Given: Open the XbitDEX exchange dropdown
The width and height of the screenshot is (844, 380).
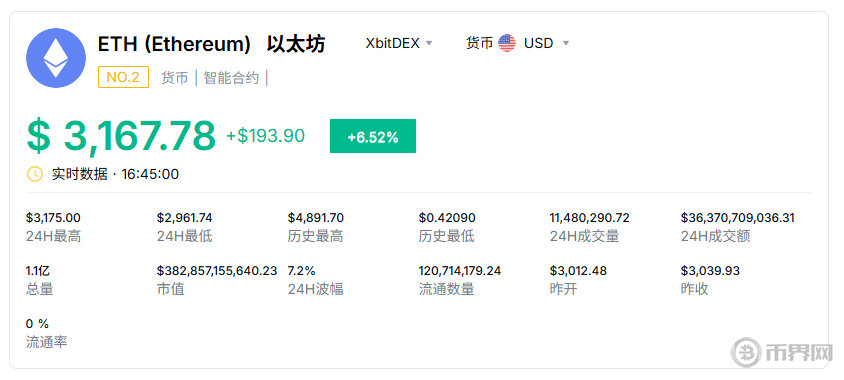Looking at the screenshot, I should pyautogui.click(x=399, y=43).
